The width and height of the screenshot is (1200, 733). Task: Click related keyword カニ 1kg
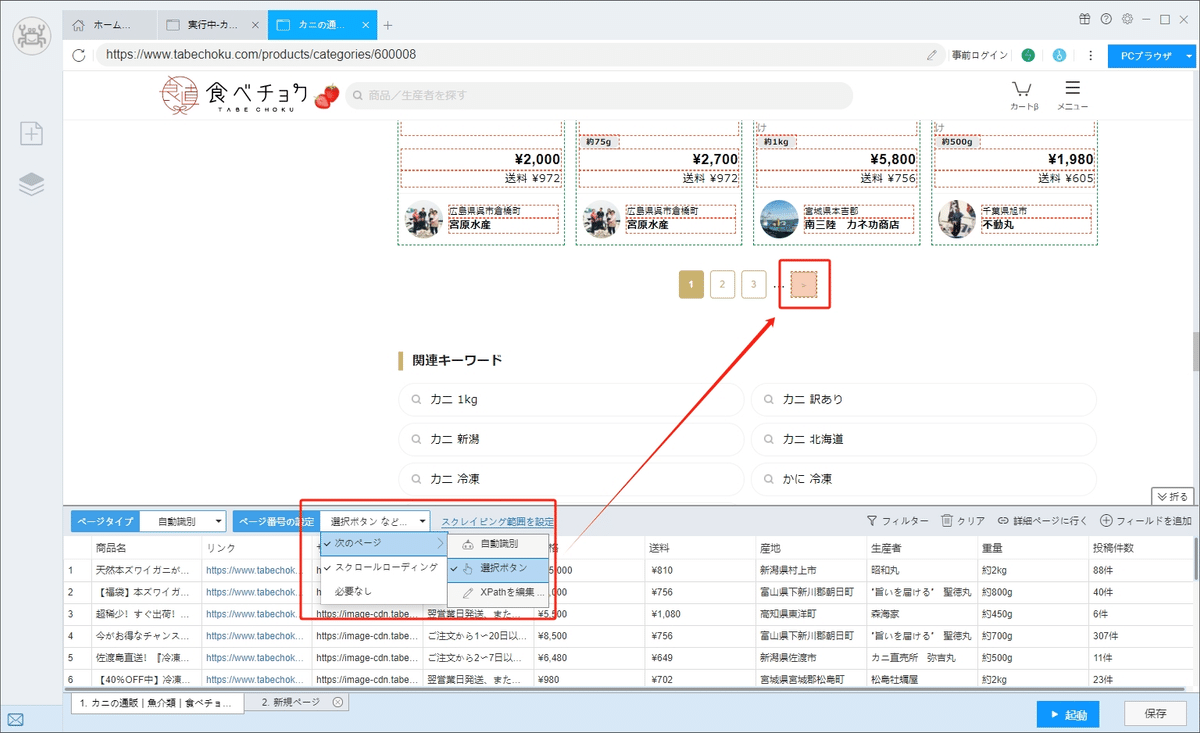[571, 399]
